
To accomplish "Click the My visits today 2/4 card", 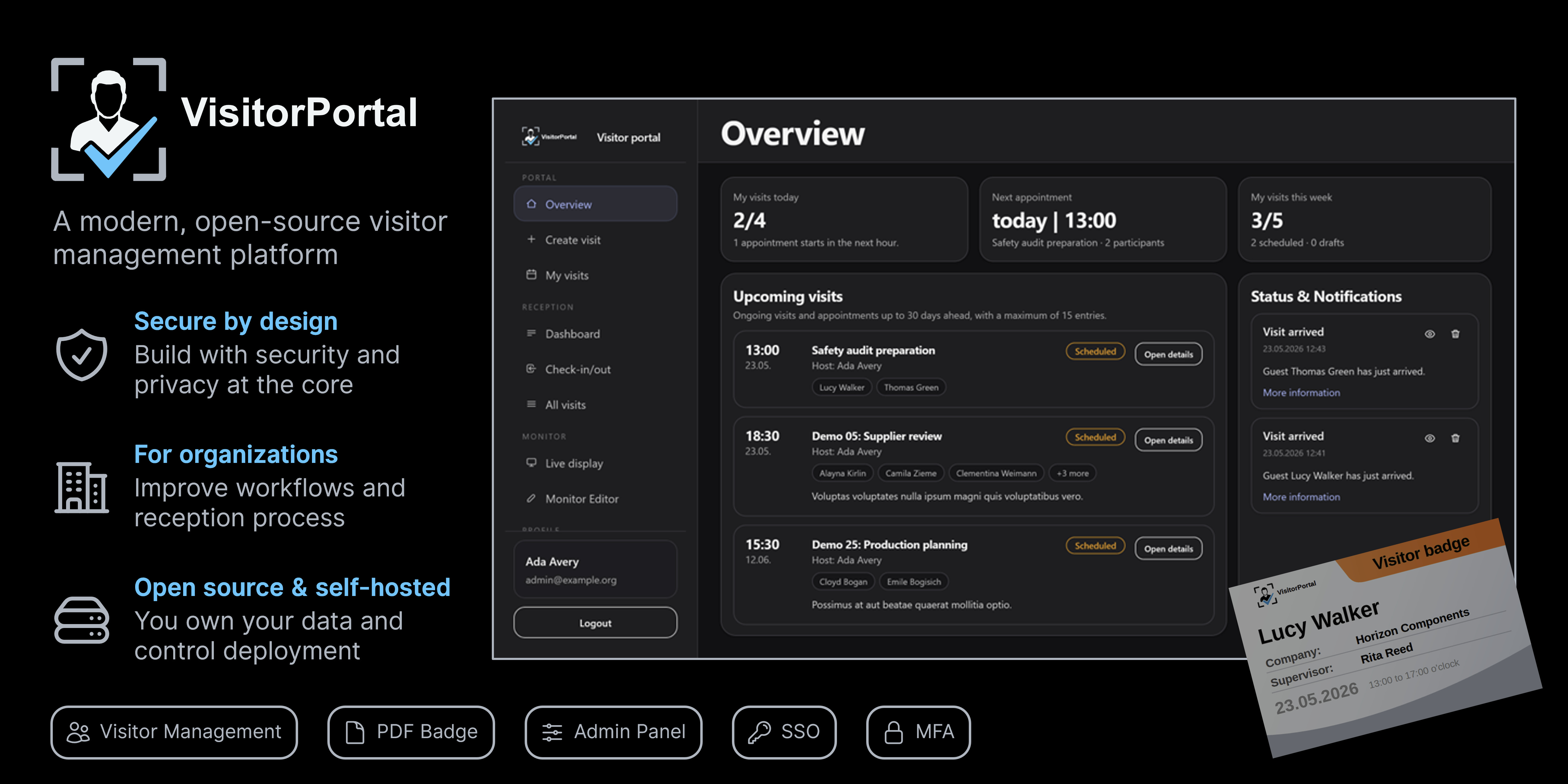I will pyautogui.click(x=844, y=219).
